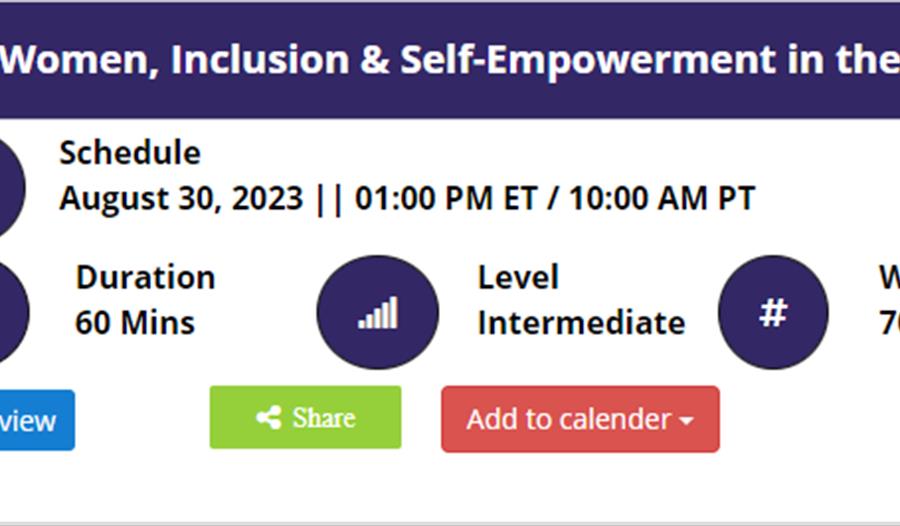Expand the Add to calender dropdown caret
The image size is (900, 526).
pos(686,421)
